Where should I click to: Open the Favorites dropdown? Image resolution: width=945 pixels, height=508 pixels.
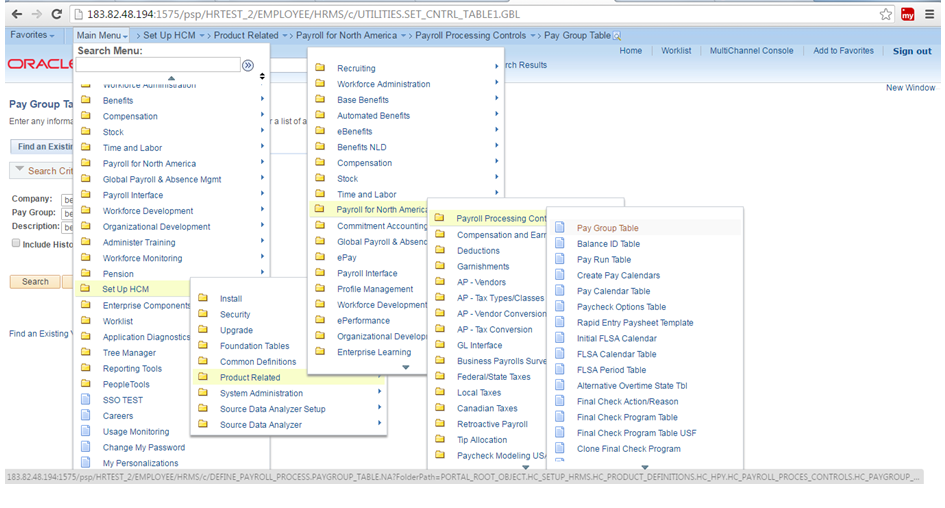[32, 36]
